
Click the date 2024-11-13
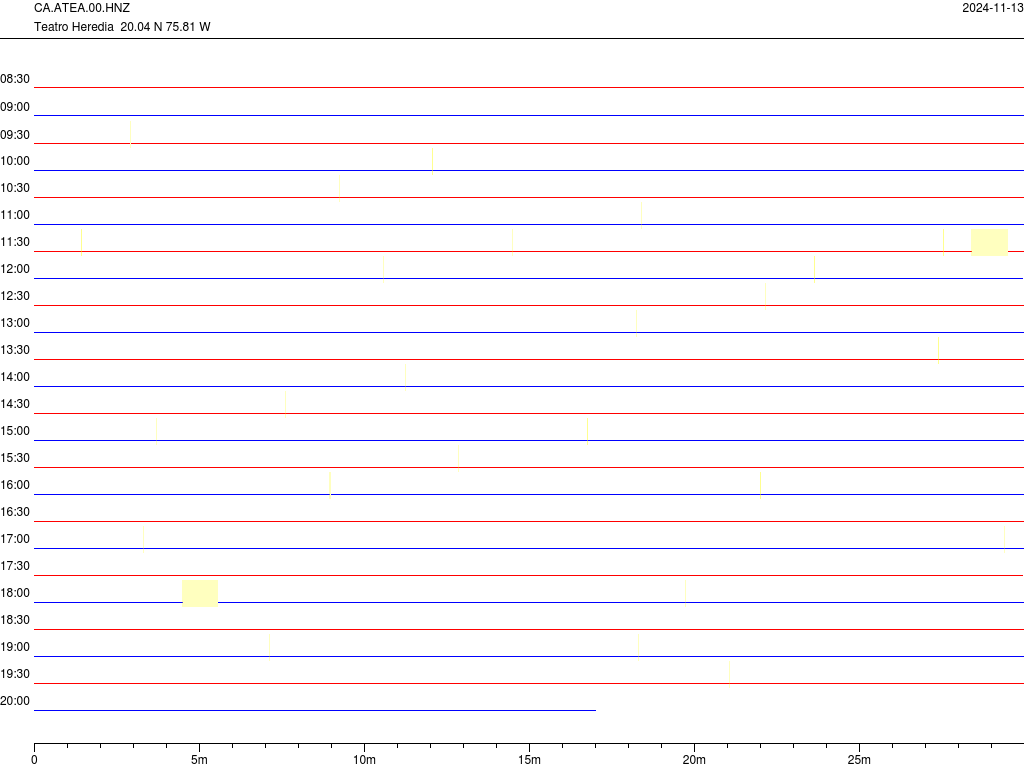coord(993,8)
